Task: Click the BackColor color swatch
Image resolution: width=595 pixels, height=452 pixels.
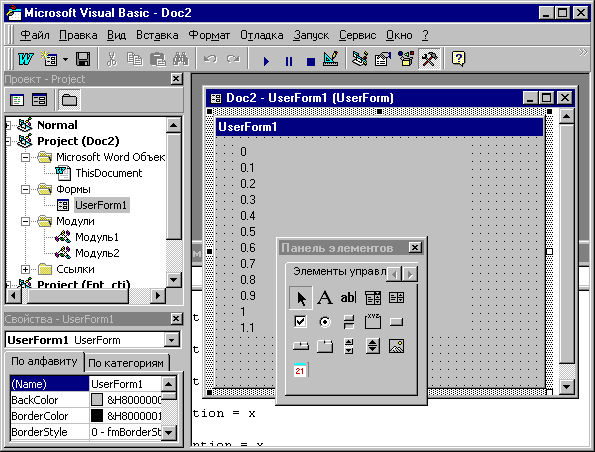Action: coord(97,400)
